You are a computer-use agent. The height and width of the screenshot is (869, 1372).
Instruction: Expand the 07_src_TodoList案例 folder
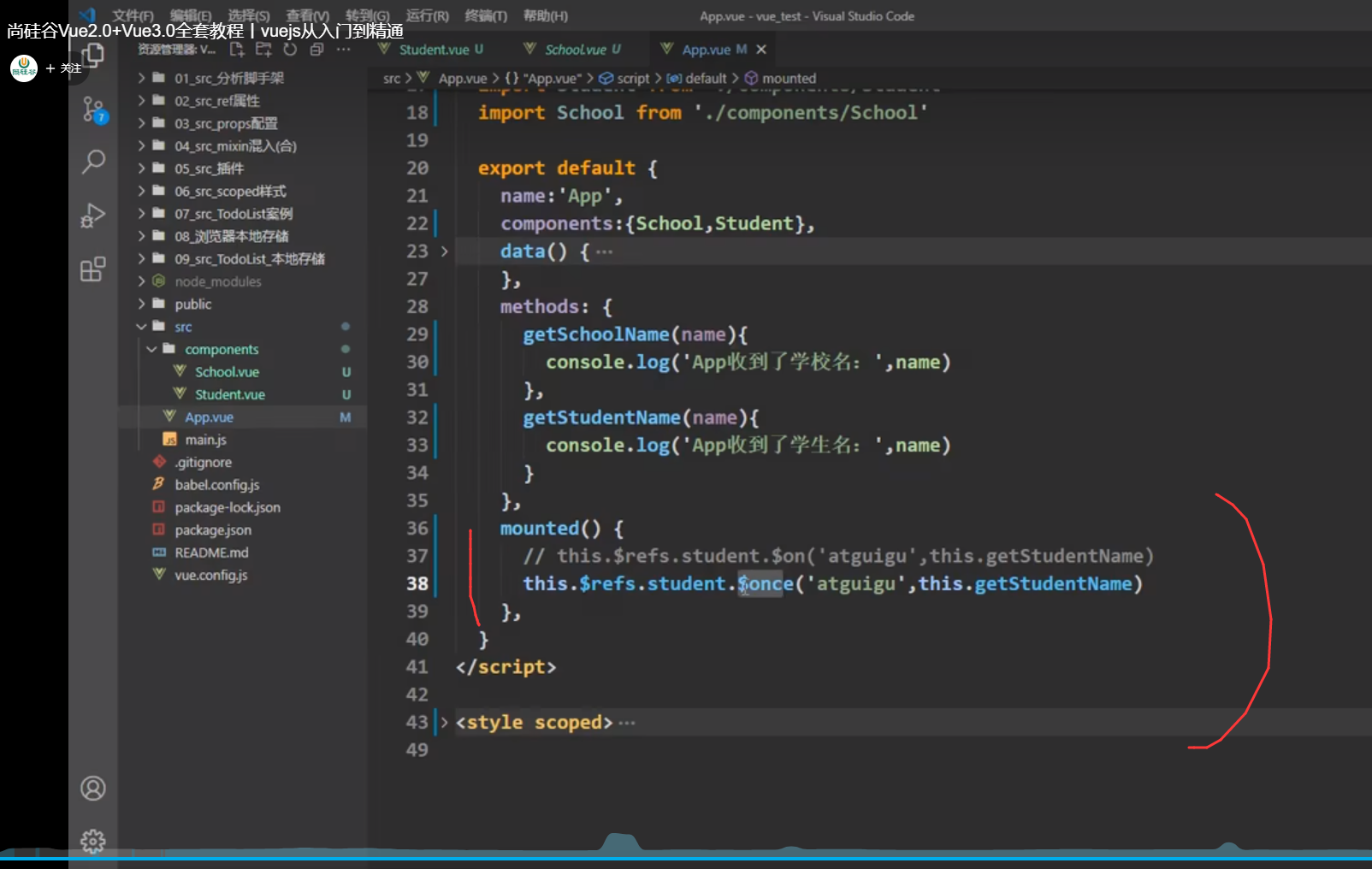click(233, 214)
